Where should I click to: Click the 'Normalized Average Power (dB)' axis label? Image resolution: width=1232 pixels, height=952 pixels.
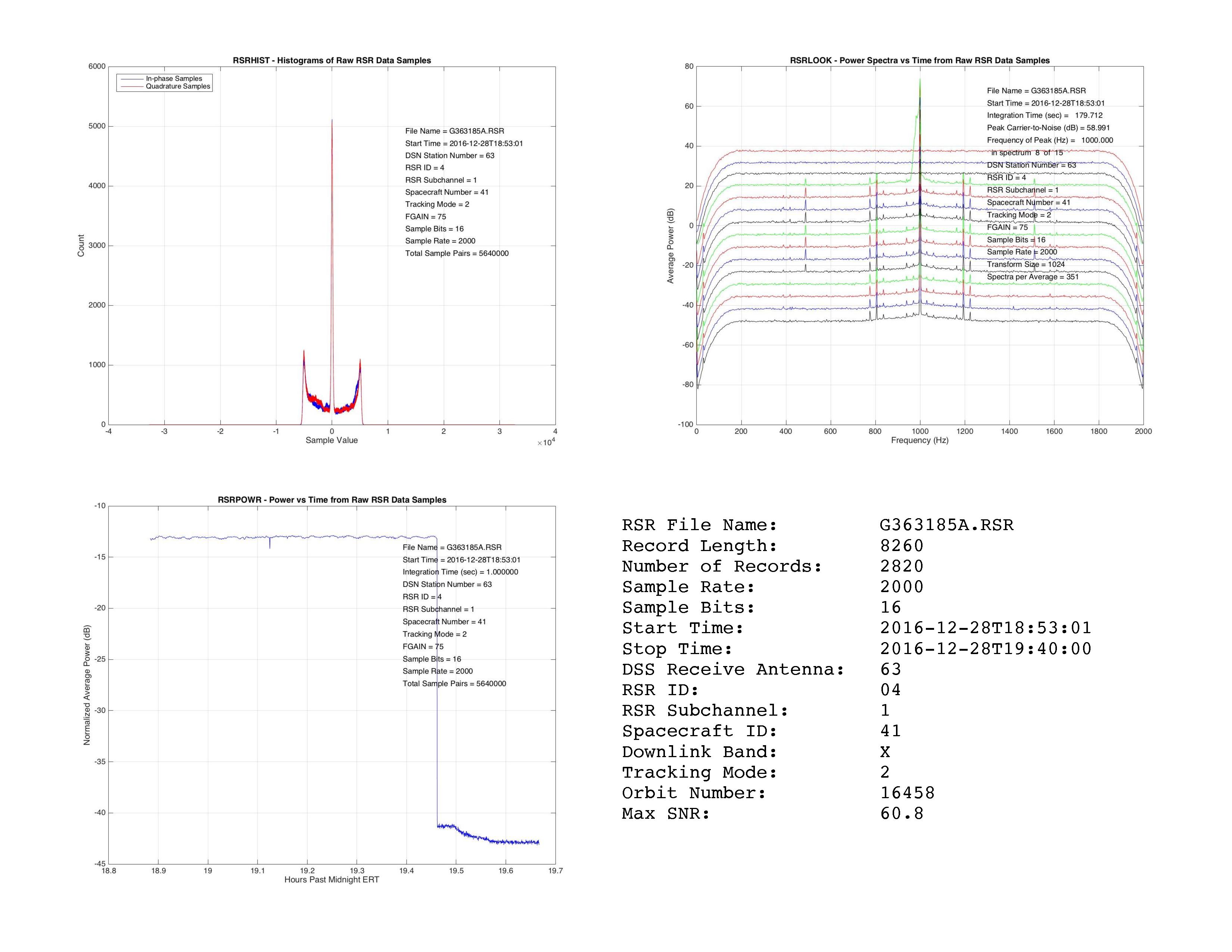coord(87,685)
